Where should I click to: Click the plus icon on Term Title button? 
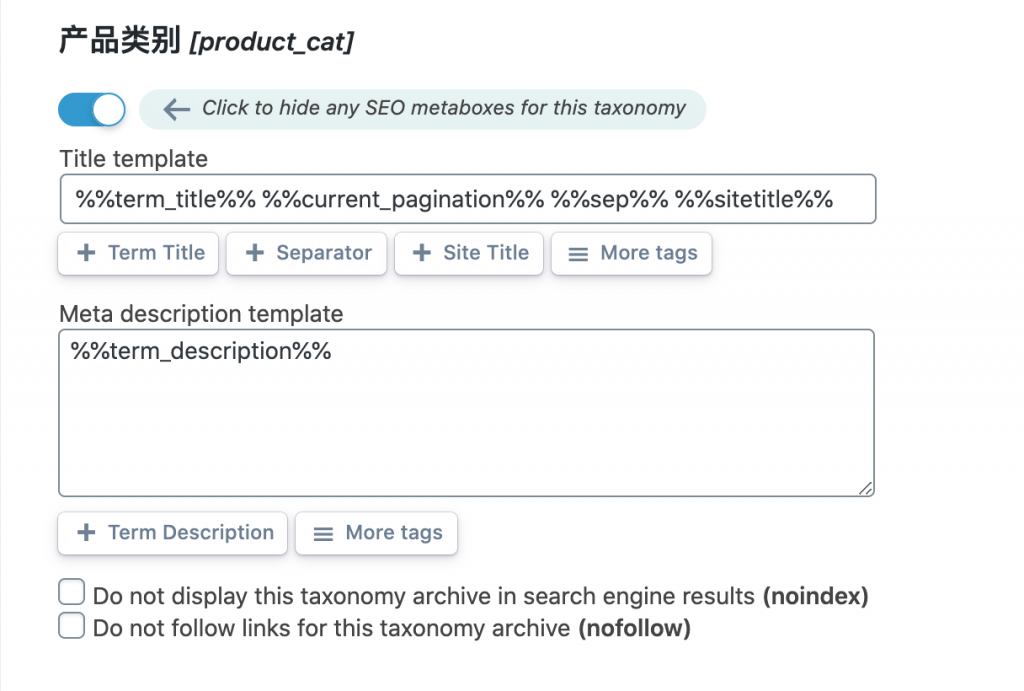pos(87,254)
